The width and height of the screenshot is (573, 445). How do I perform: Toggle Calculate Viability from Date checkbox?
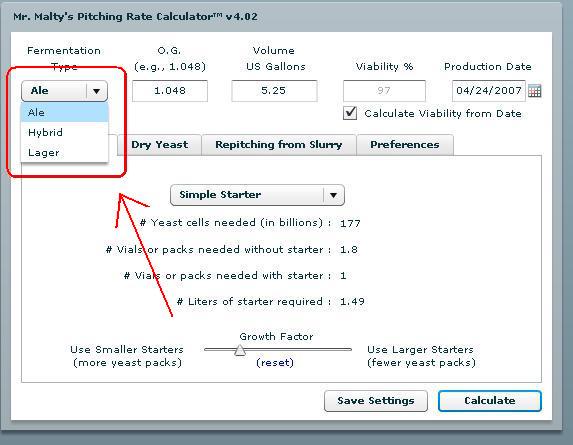(x=350, y=113)
